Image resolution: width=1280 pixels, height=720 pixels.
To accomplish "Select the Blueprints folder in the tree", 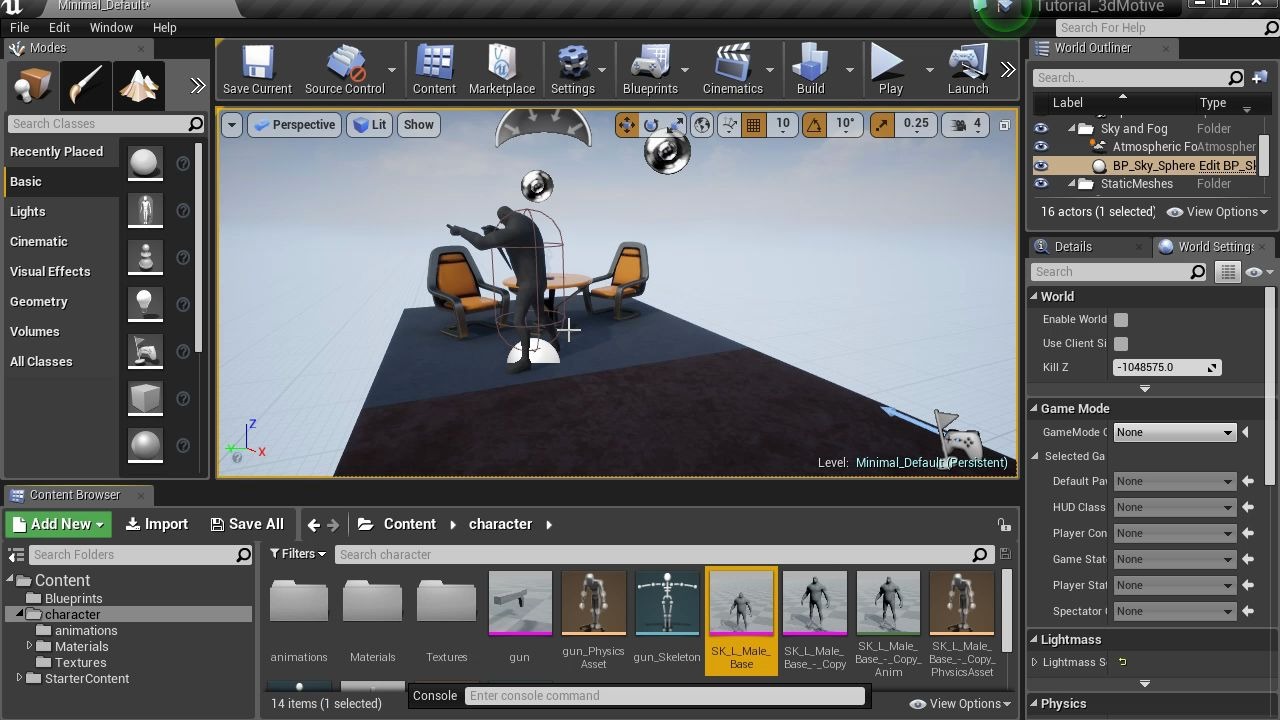I will [x=73, y=599].
